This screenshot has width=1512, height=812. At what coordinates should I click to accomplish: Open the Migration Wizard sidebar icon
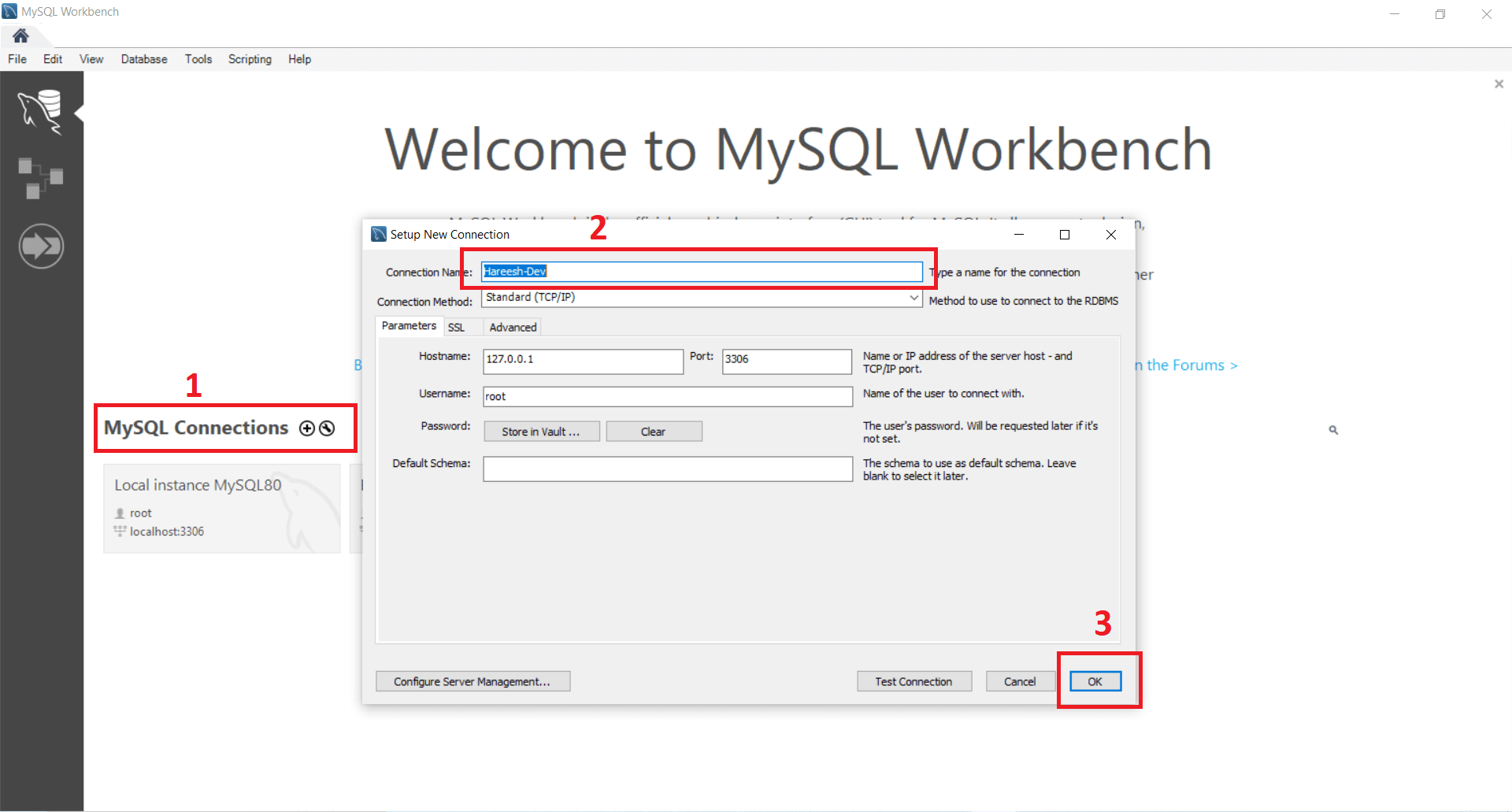(42, 246)
